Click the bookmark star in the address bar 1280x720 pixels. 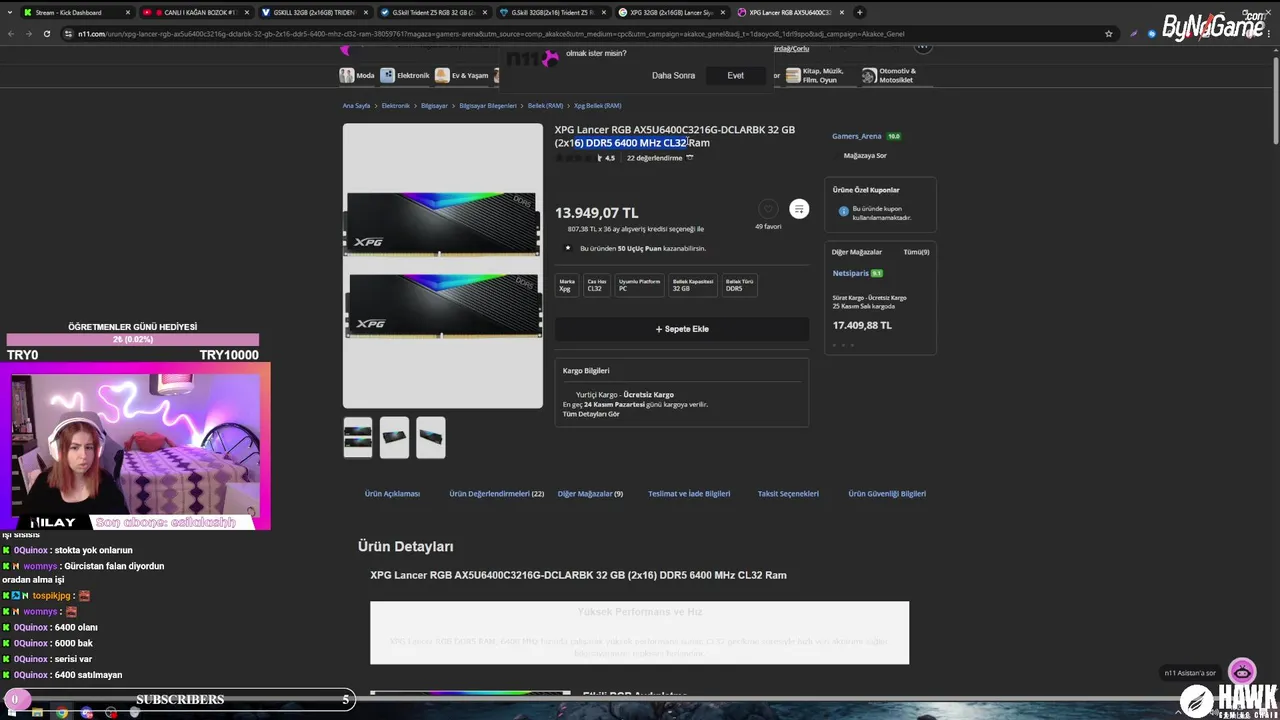pos(1108,33)
